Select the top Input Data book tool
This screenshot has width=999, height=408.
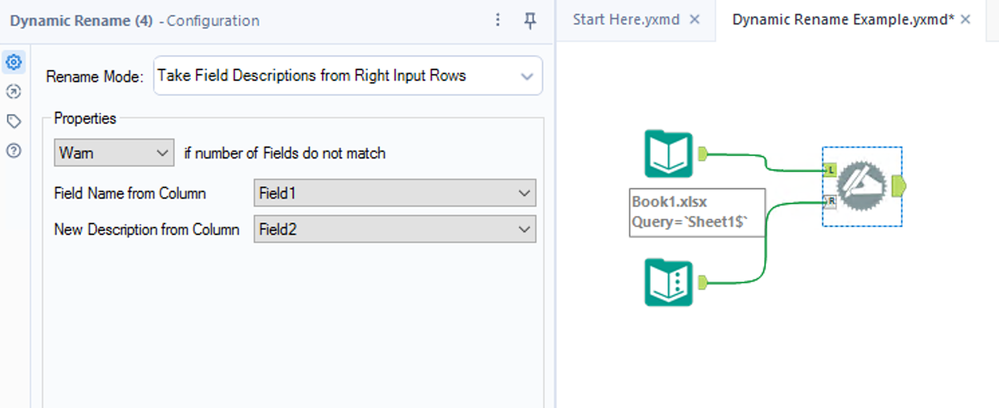coord(667,154)
